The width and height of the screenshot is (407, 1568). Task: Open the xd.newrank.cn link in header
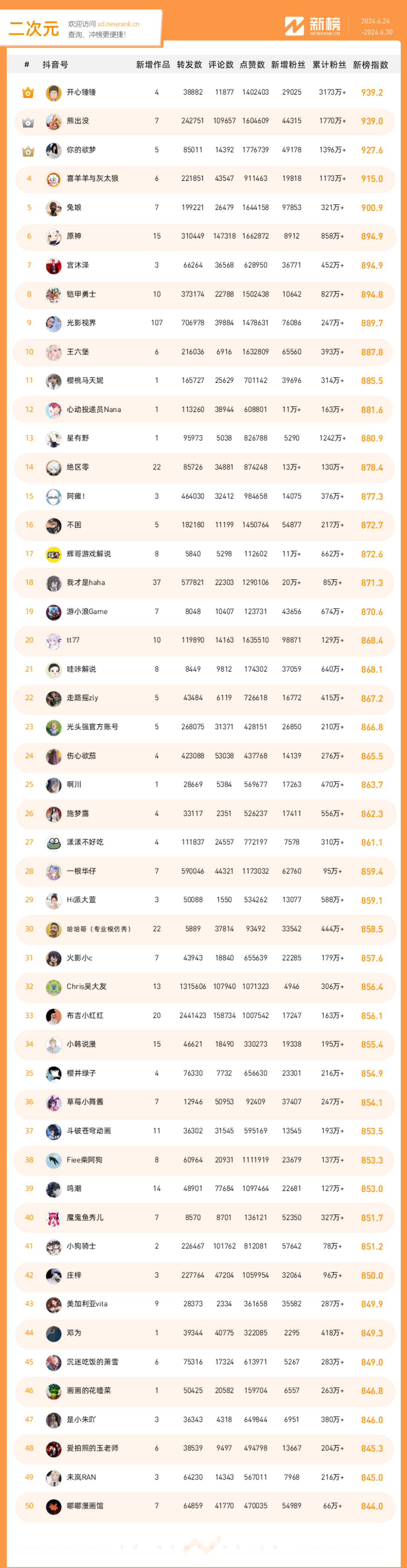point(118,25)
